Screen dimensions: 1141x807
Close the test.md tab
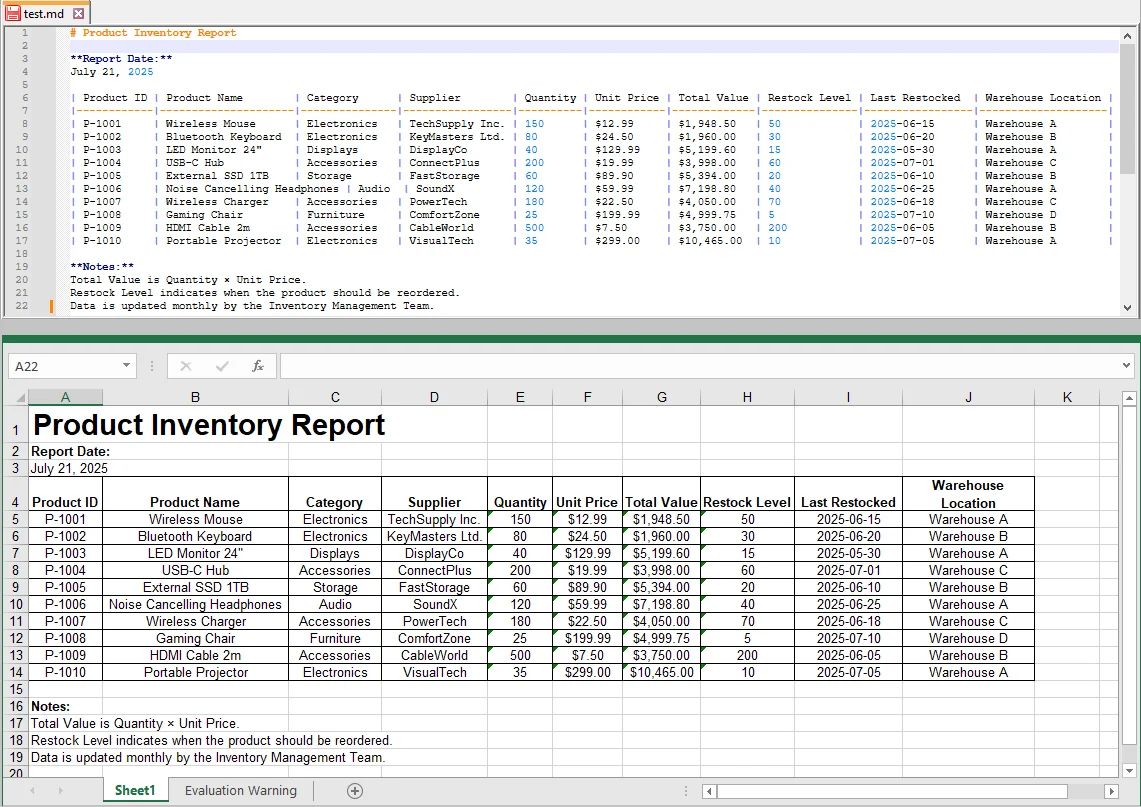(79, 15)
